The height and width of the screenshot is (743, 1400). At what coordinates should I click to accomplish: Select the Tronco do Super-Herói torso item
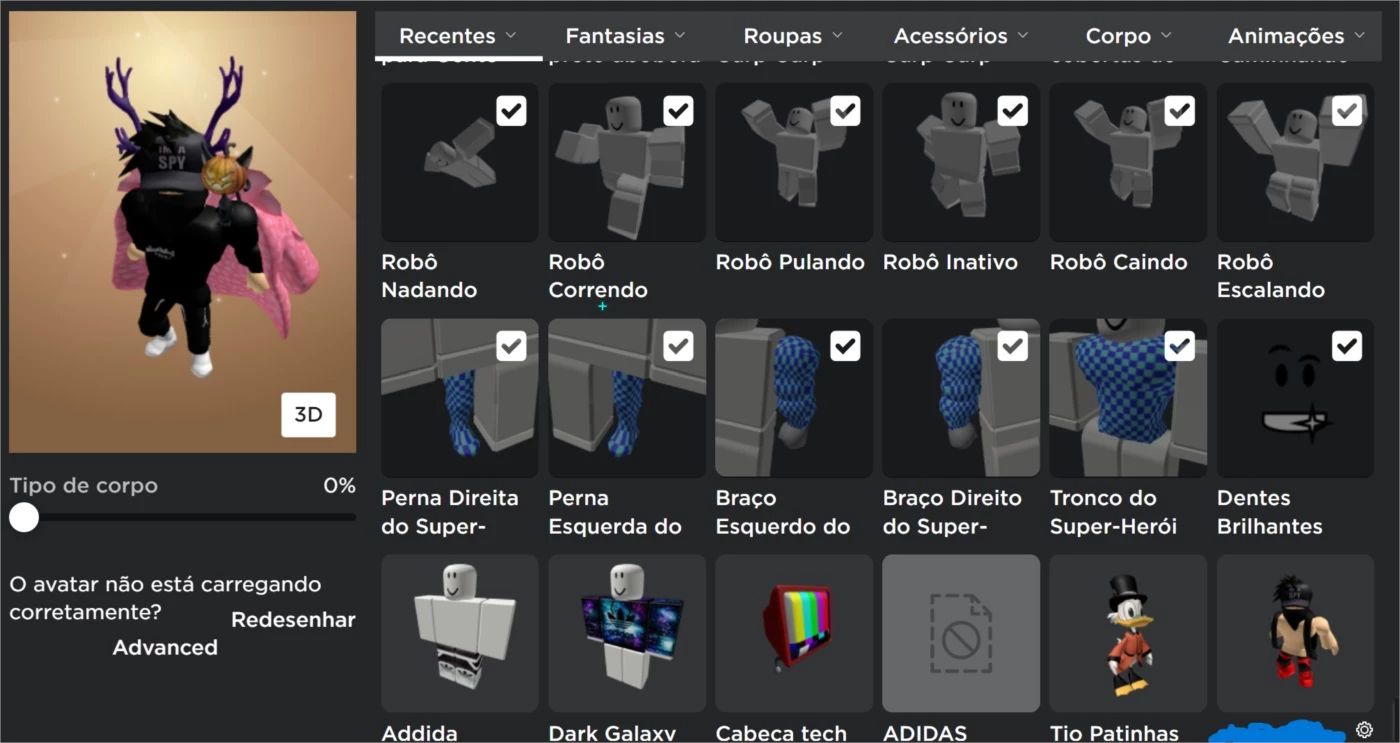(x=1128, y=398)
